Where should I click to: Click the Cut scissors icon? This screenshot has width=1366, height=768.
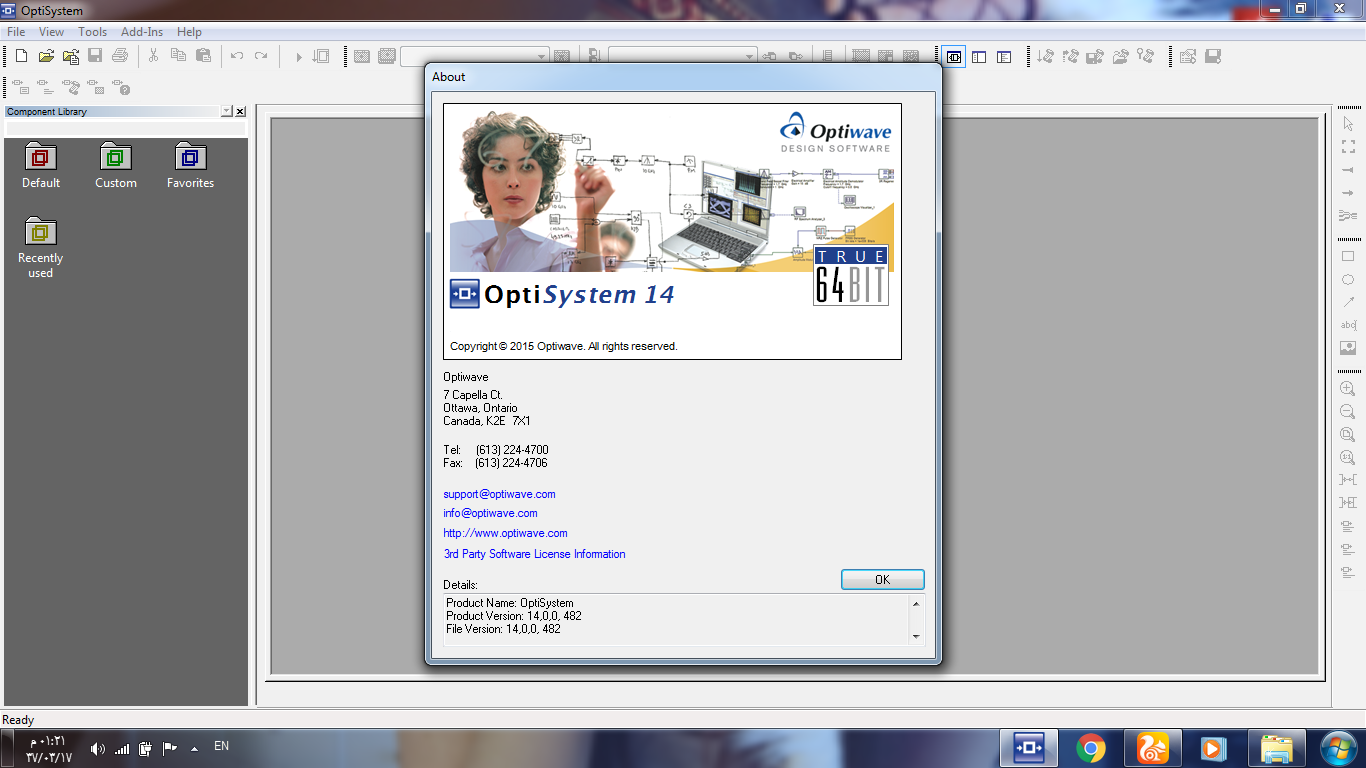154,56
